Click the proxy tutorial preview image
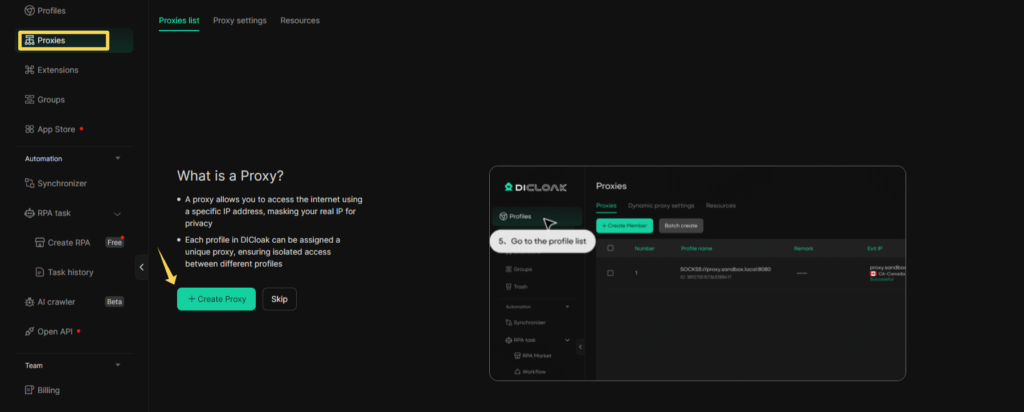 (x=697, y=273)
